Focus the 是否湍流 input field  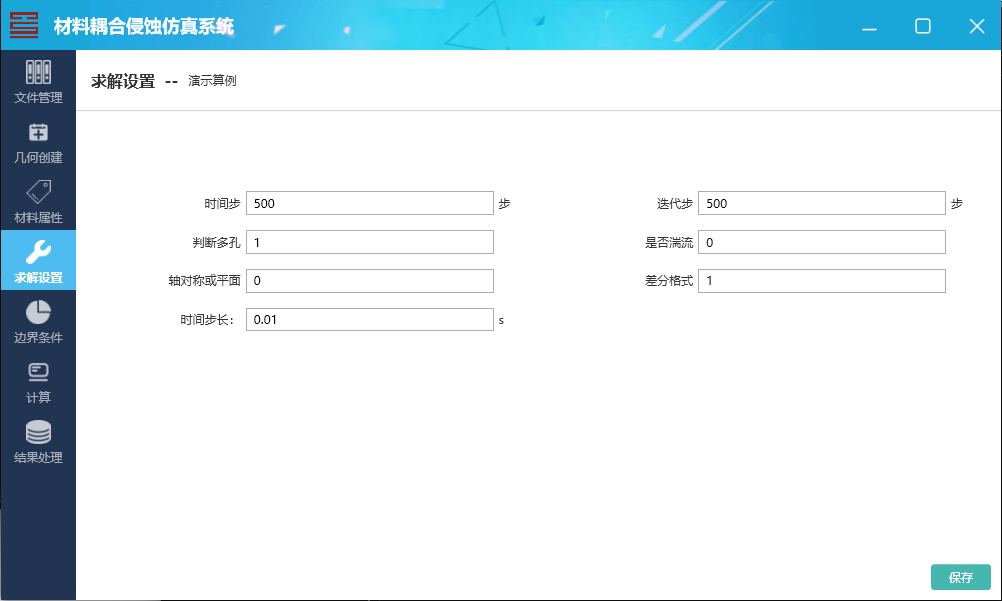pyautogui.click(x=821, y=242)
